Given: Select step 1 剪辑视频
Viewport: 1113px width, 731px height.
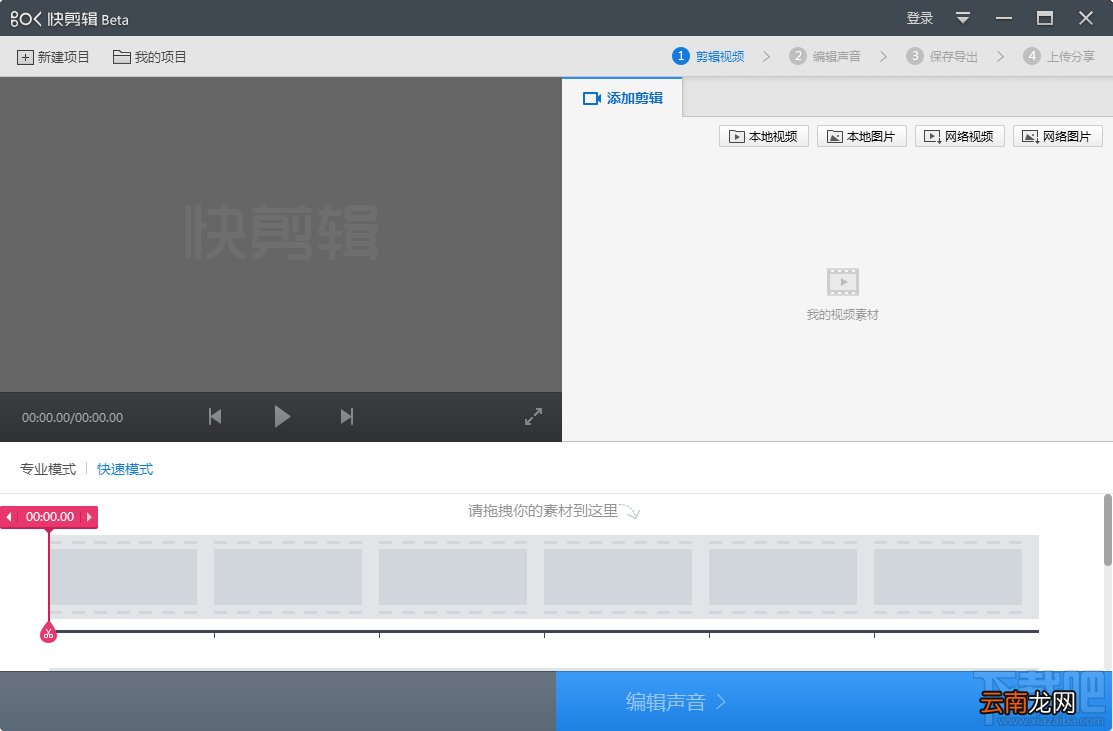Looking at the screenshot, I should tap(708, 56).
